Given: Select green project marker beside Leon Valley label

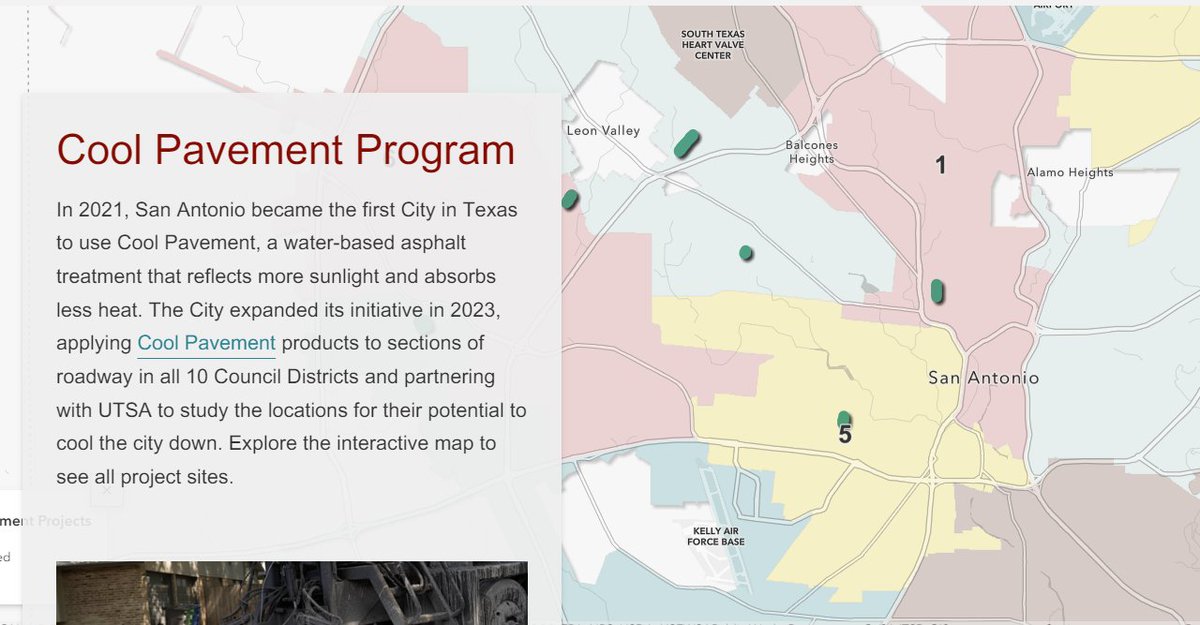Looking at the screenshot, I should [686, 144].
